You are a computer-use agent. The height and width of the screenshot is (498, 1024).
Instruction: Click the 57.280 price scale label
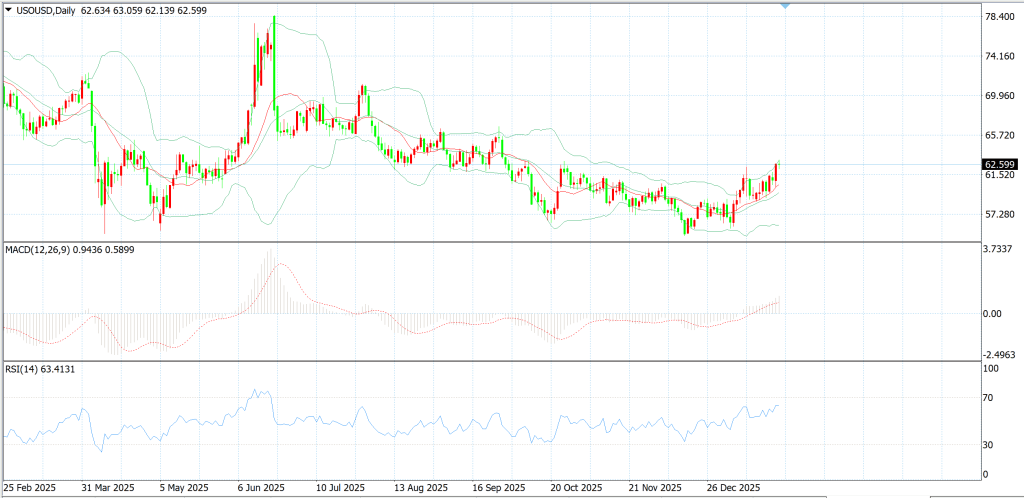tap(1000, 214)
